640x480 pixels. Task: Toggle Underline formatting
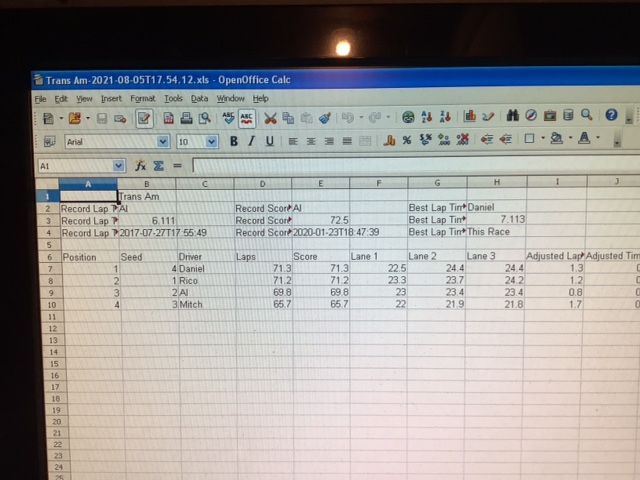(x=269, y=141)
